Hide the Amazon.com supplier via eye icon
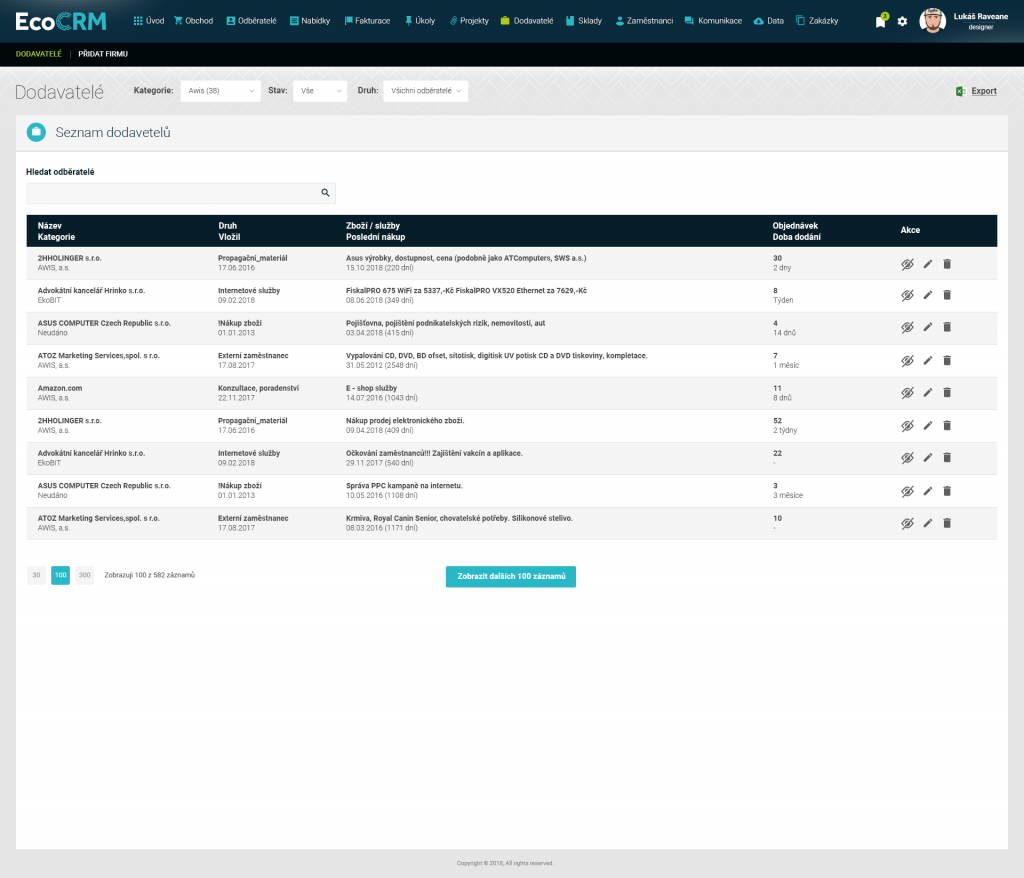This screenshot has width=1024, height=878. click(907, 393)
